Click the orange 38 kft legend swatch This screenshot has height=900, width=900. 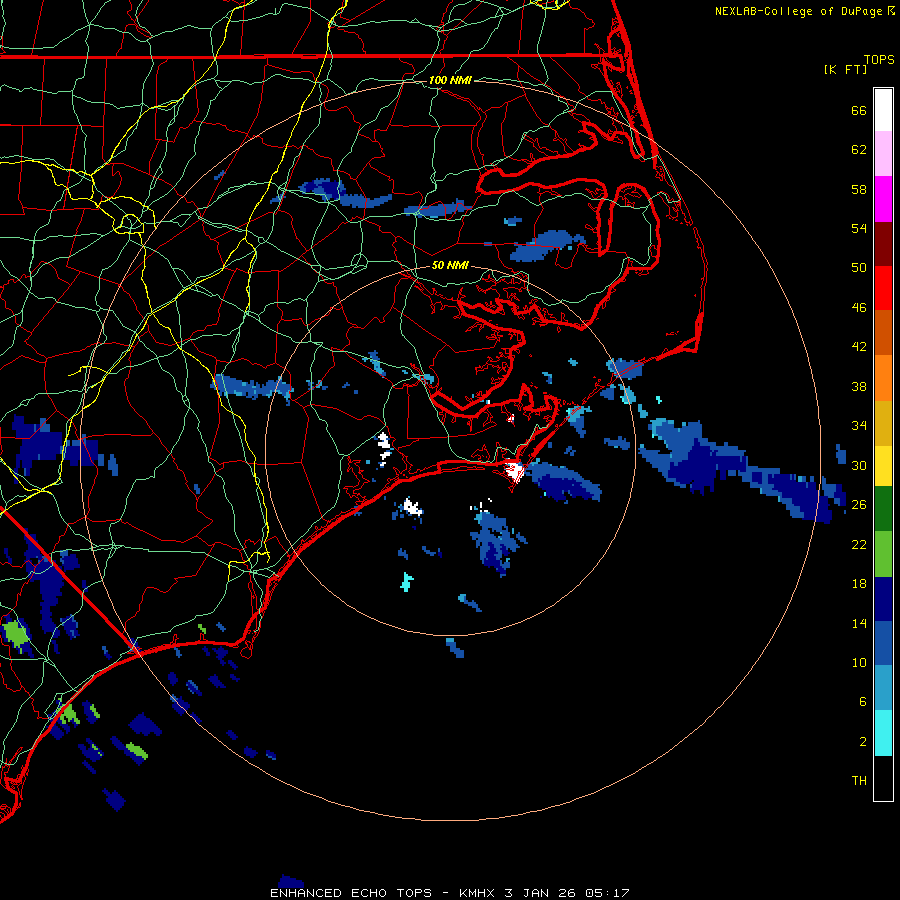pos(883,378)
